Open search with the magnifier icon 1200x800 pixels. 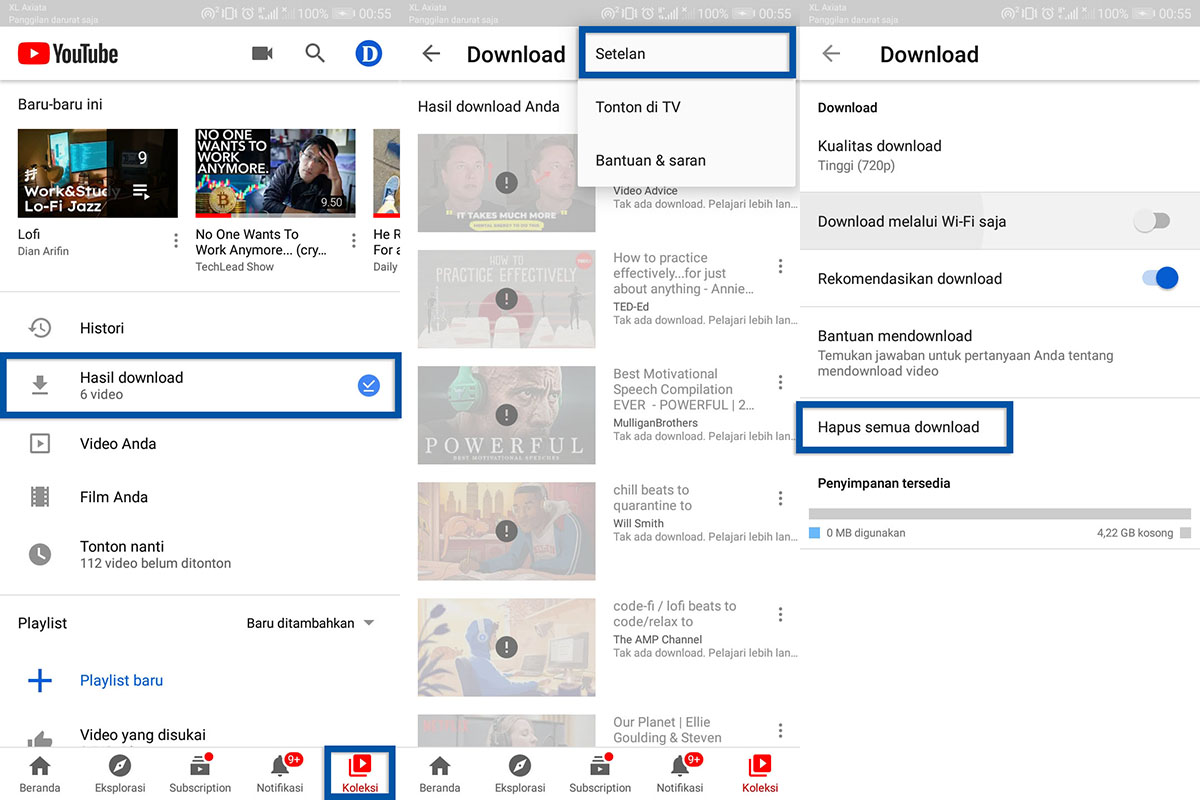pyautogui.click(x=315, y=54)
